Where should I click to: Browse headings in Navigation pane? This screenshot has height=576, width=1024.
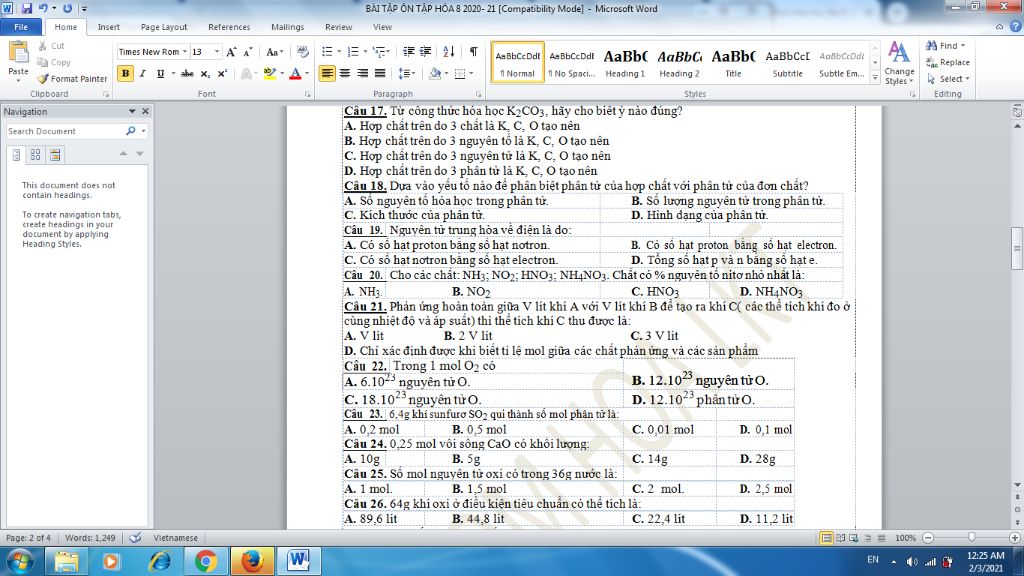click(16, 155)
